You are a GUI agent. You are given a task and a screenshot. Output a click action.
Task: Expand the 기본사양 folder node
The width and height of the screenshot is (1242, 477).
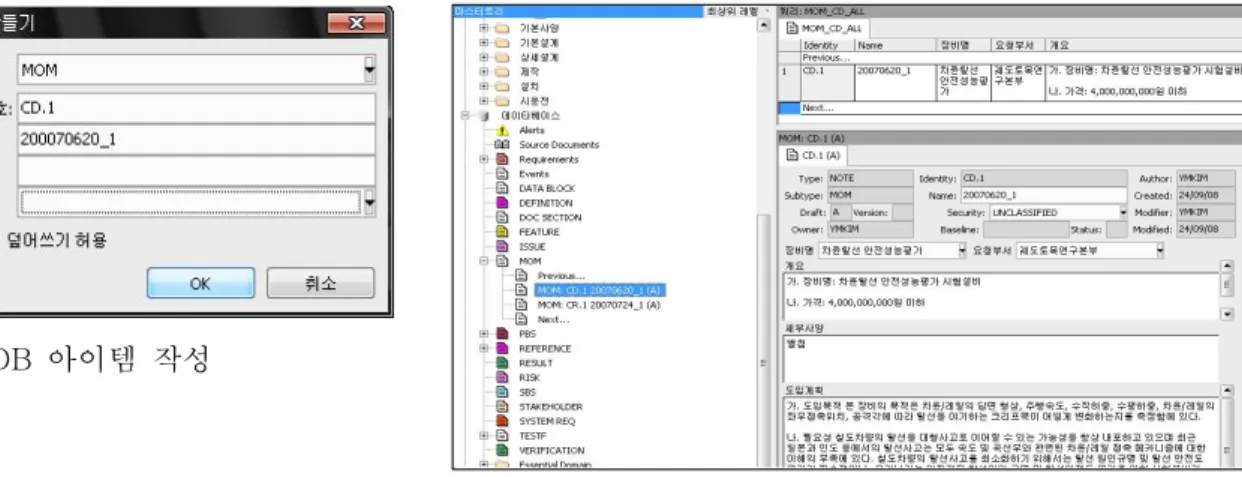click(x=485, y=30)
